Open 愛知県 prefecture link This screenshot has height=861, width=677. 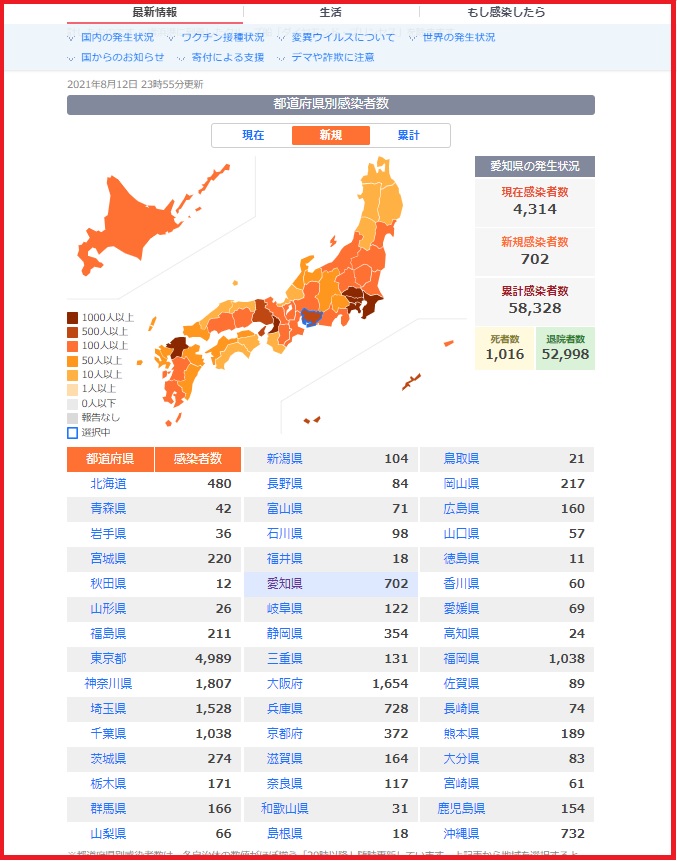284,584
